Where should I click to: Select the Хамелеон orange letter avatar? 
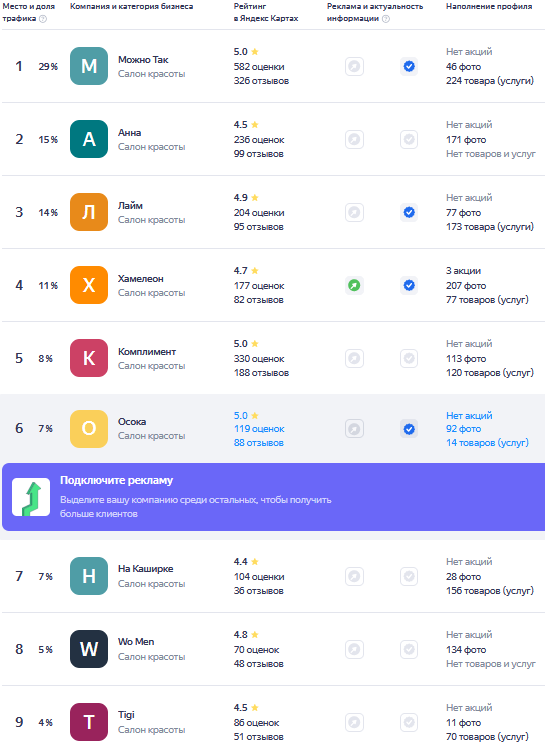[x=89, y=285]
